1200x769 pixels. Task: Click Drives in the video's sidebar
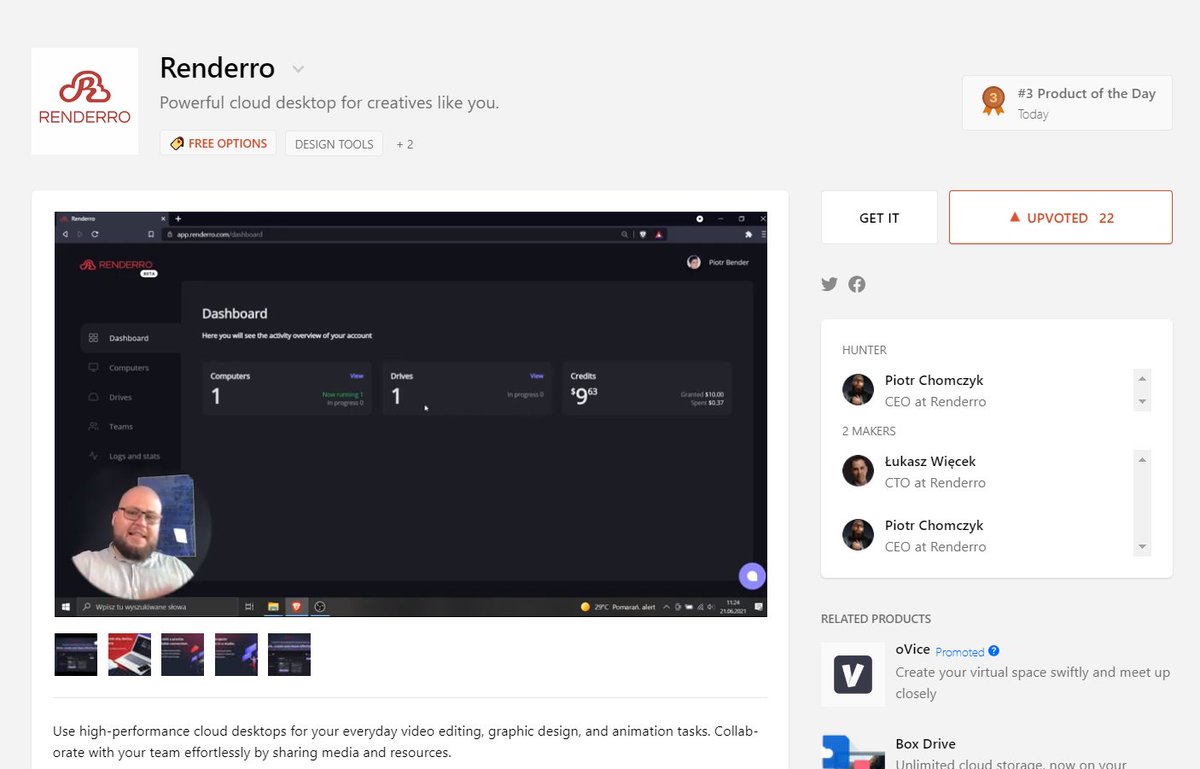tap(111, 397)
